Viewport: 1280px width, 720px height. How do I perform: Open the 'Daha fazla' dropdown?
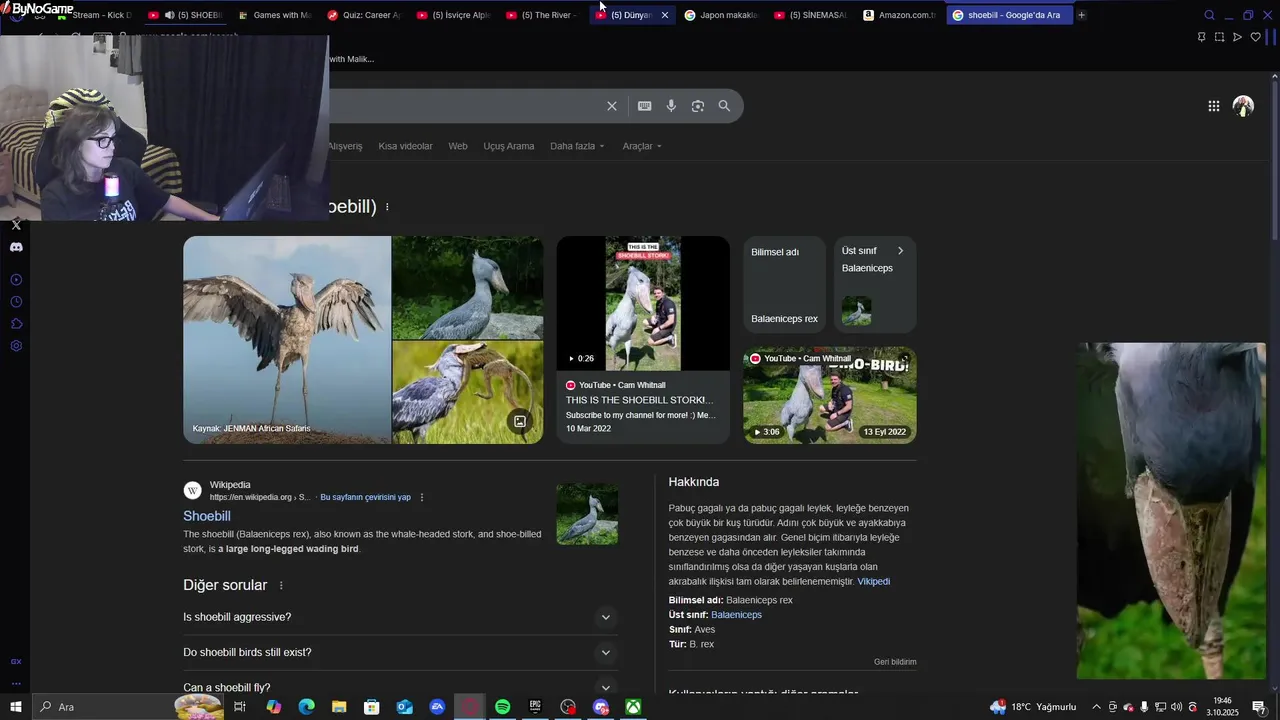[577, 146]
